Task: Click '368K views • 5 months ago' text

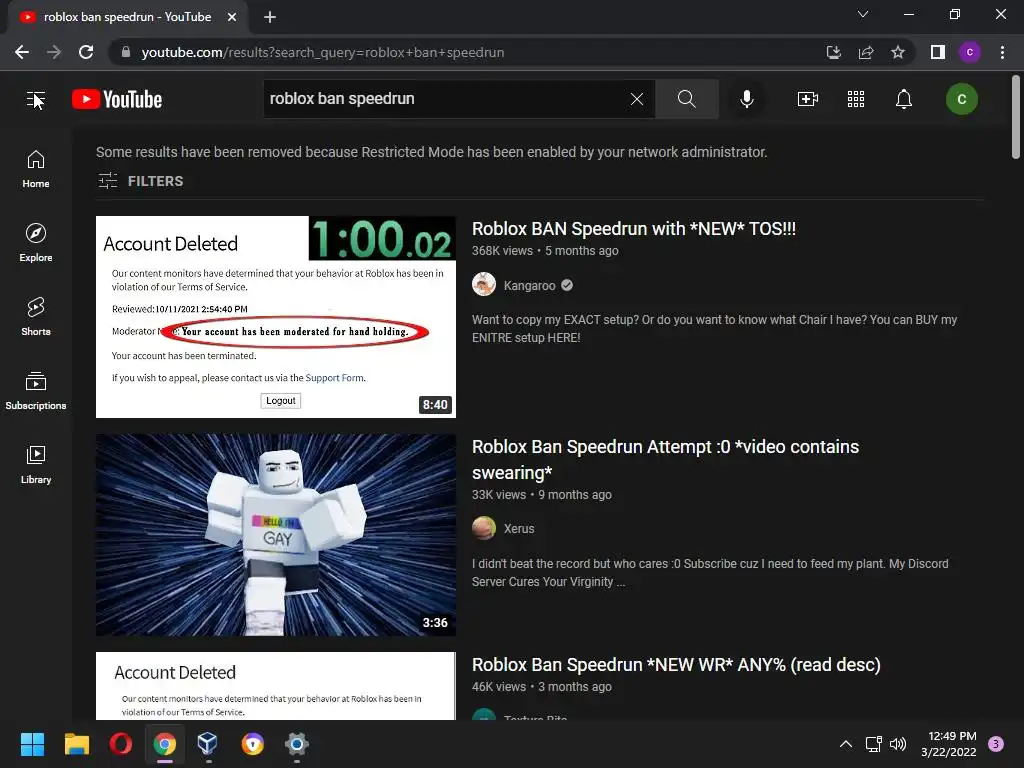Action: (x=545, y=251)
